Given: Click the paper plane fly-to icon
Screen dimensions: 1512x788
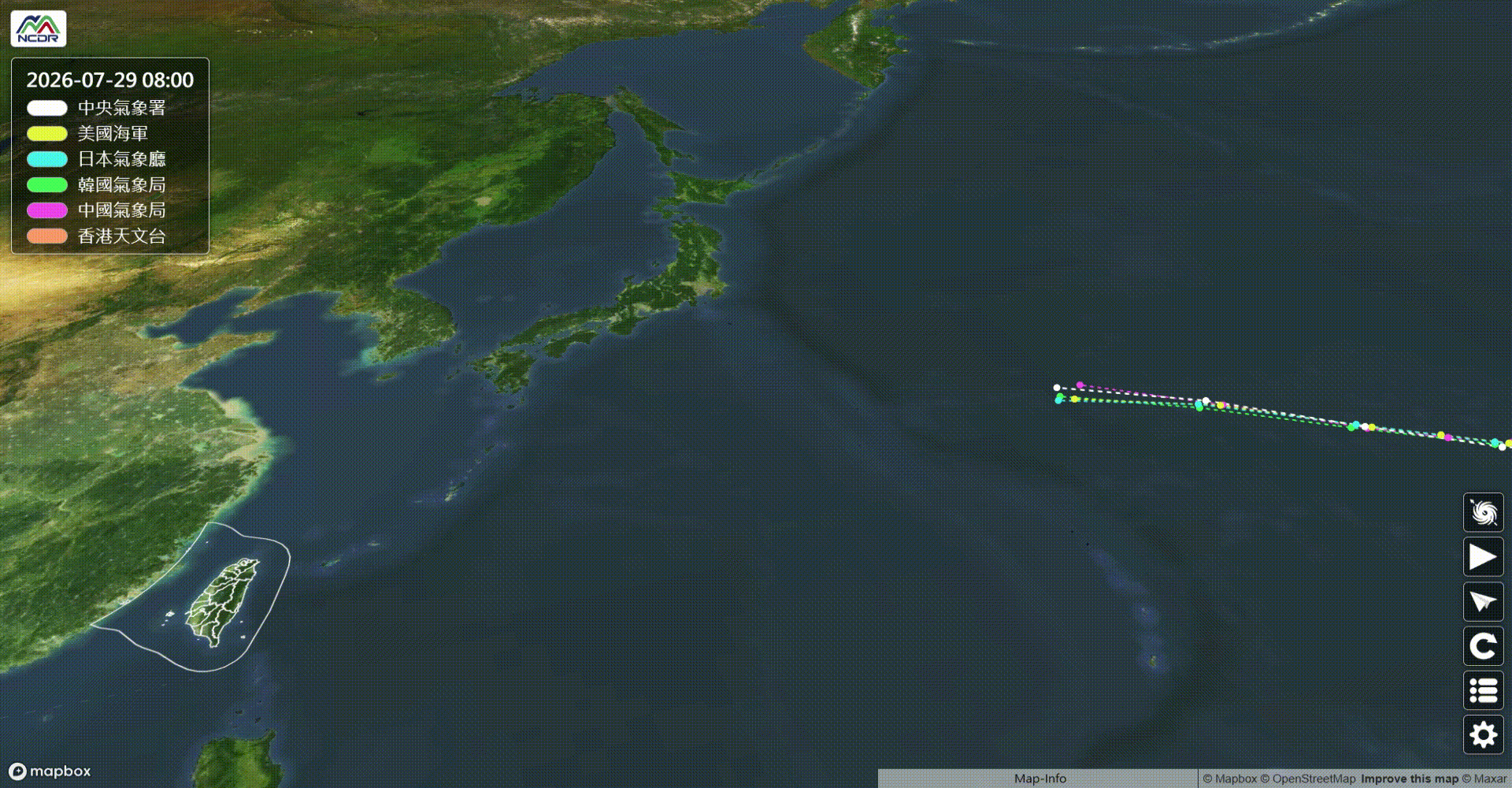Looking at the screenshot, I should click(1484, 602).
